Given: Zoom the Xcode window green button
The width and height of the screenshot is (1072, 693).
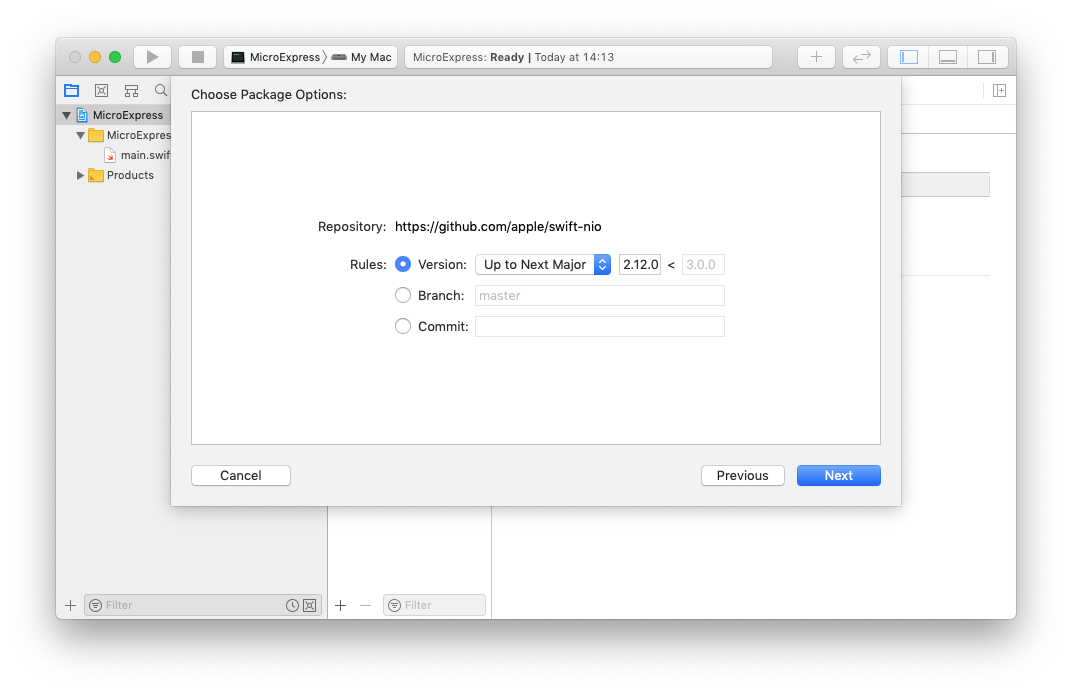Looking at the screenshot, I should coord(115,57).
